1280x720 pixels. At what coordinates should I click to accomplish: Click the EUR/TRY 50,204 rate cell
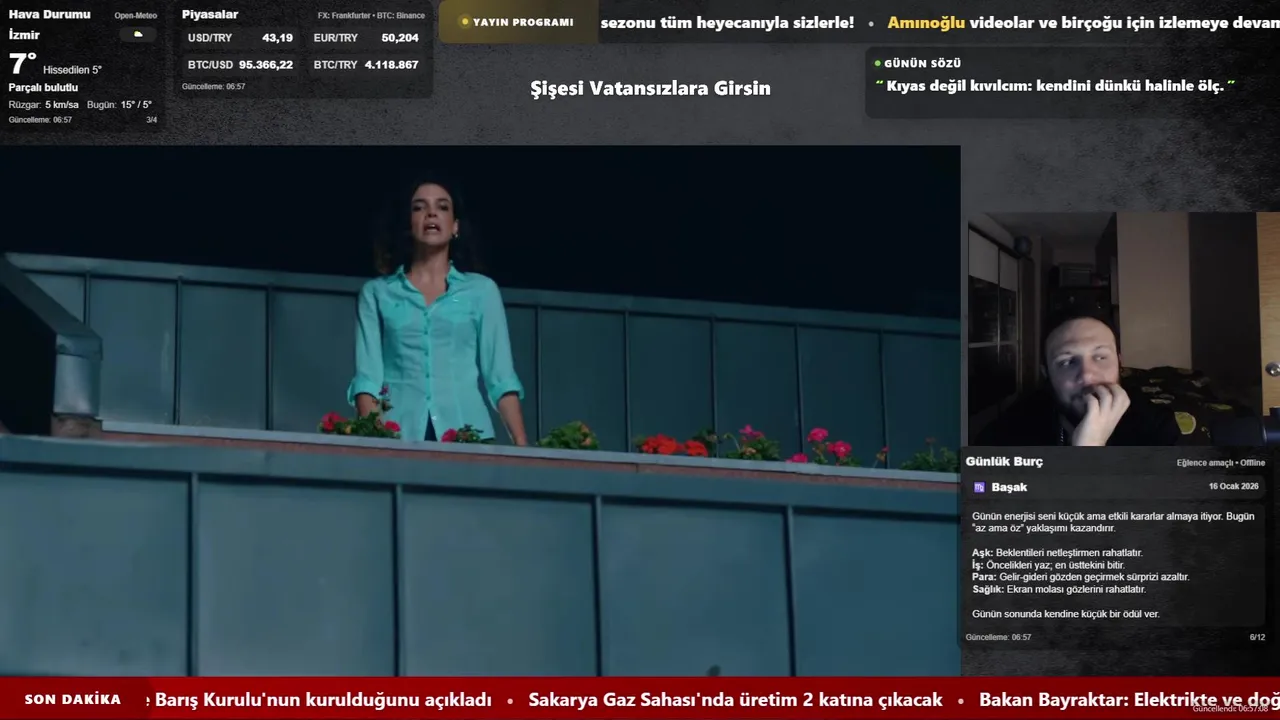click(x=366, y=38)
